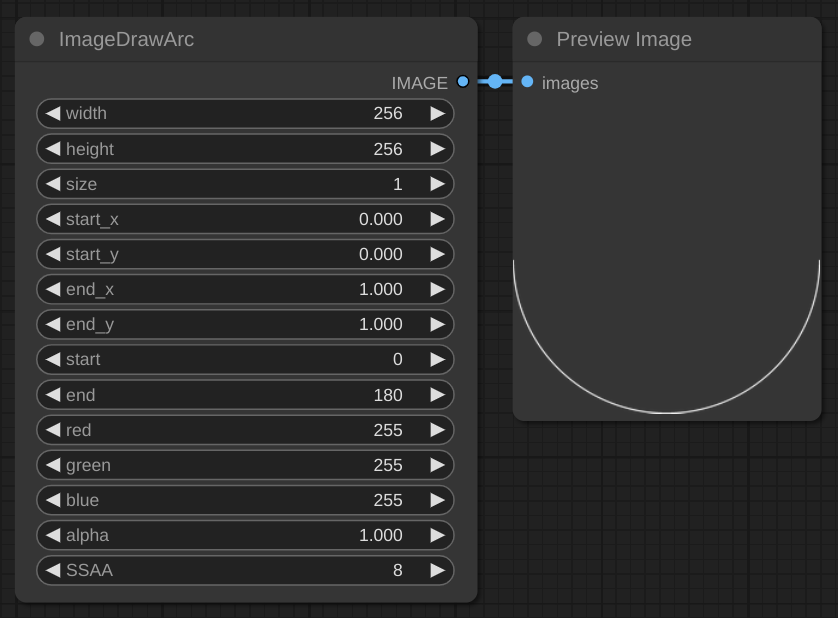Click the link midpoint between the nodes
Image resolution: width=838 pixels, height=618 pixels.
point(495,82)
